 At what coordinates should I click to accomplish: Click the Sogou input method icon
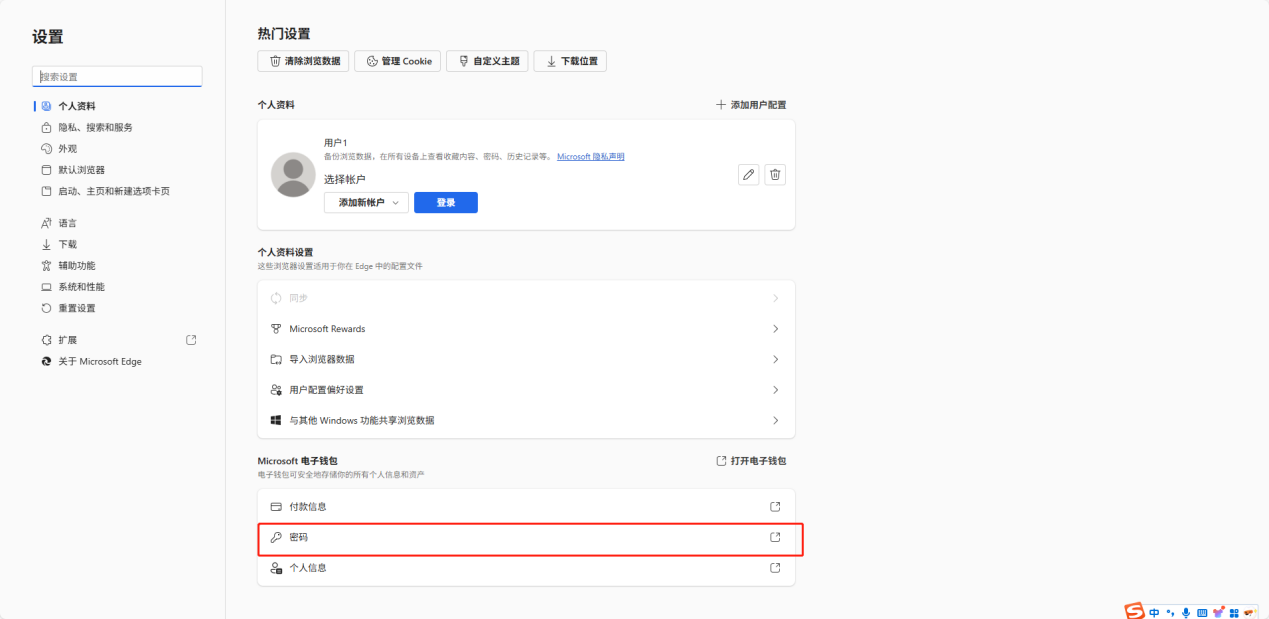pos(1134,611)
